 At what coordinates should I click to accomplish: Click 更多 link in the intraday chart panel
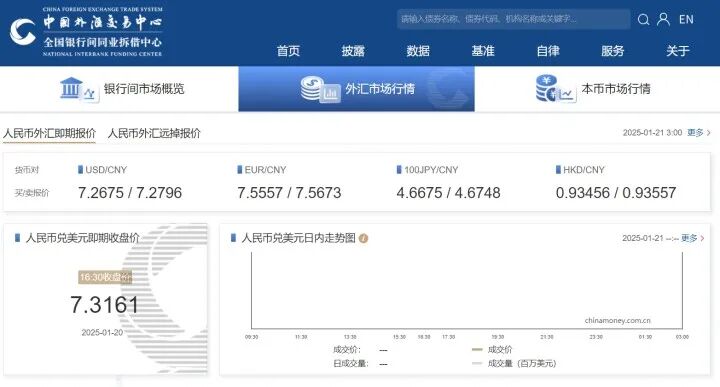[x=692, y=238]
